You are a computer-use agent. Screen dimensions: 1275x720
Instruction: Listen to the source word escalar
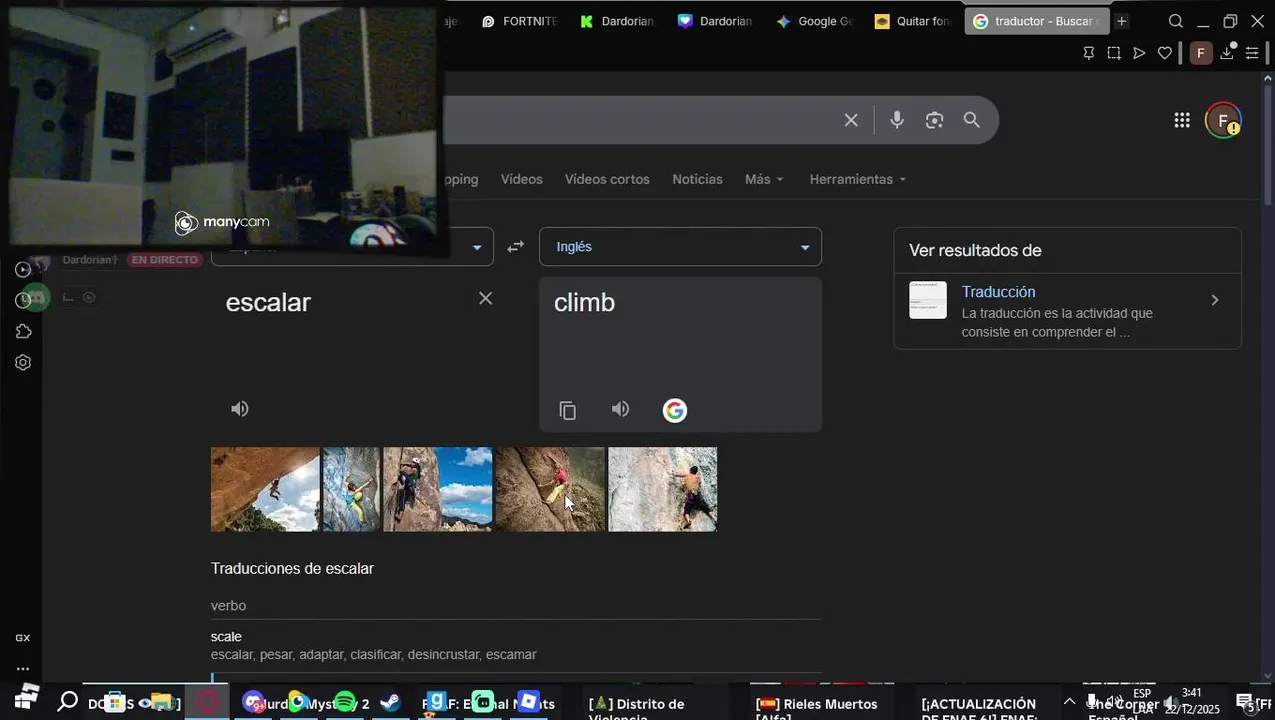tap(240, 409)
